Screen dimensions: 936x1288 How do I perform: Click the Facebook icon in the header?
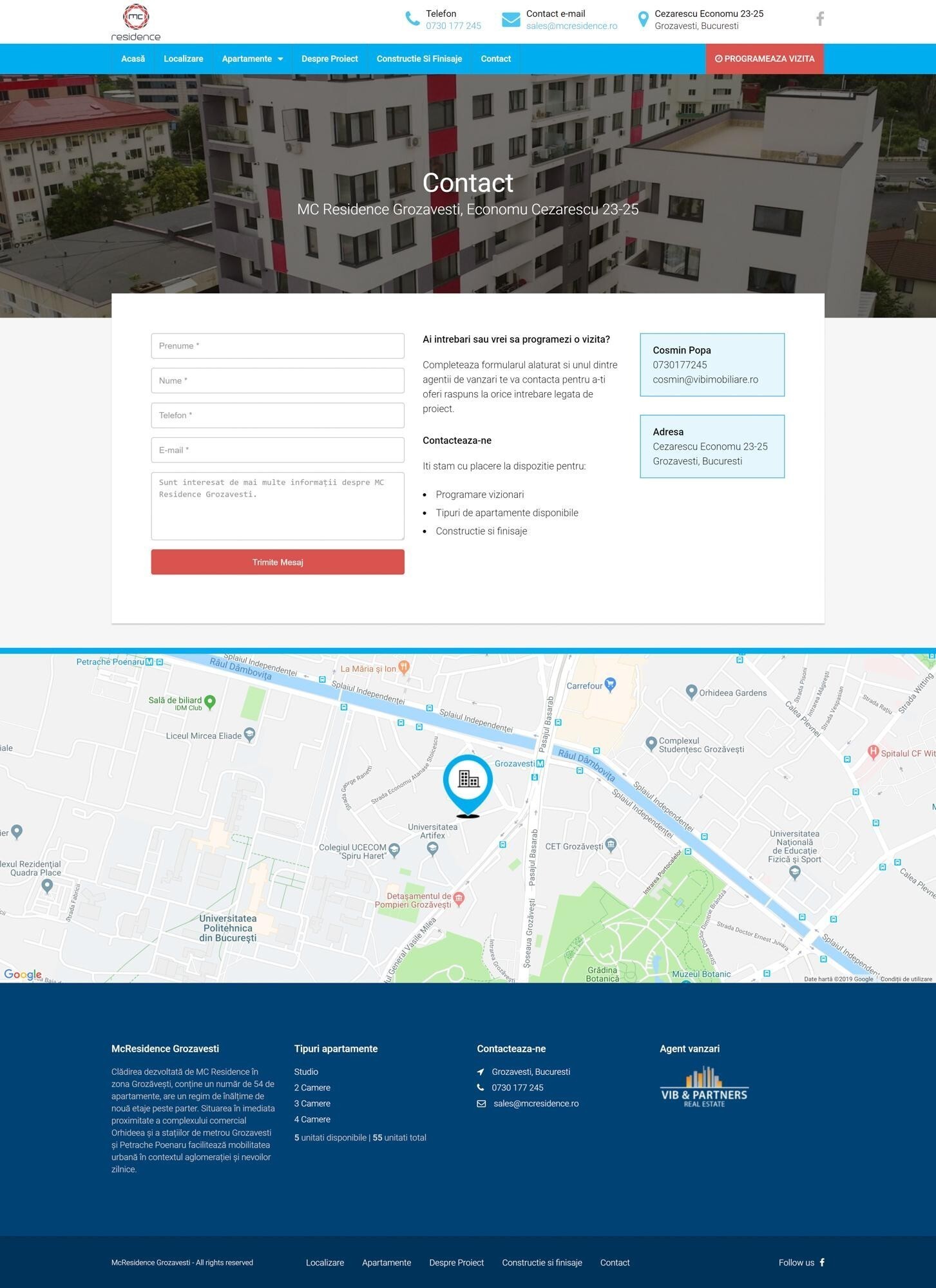[x=819, y=19]
